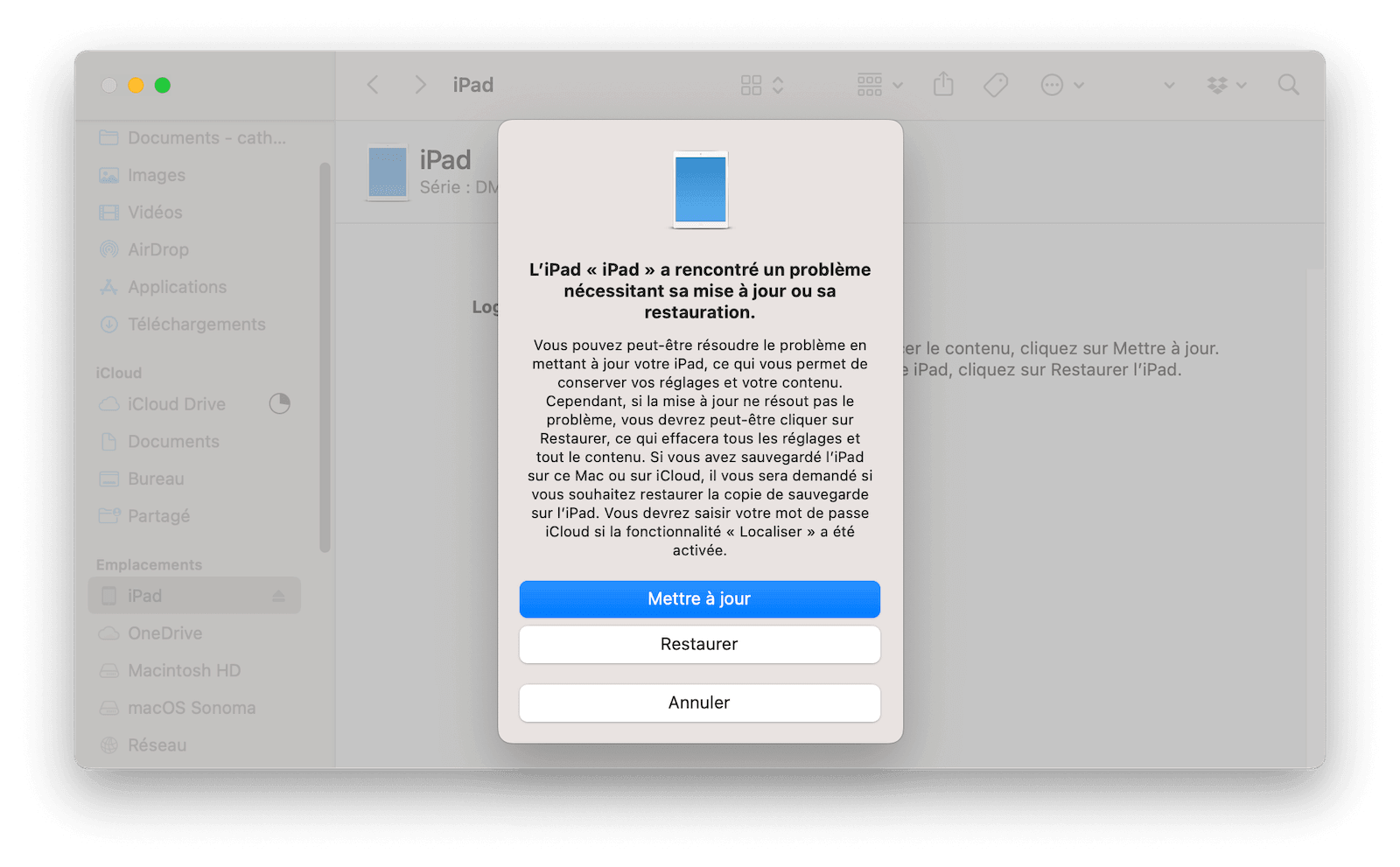The width and height of the screenshot is (1400, 867).
Task: Open Bureau in the sidebar
Action: 194,479
